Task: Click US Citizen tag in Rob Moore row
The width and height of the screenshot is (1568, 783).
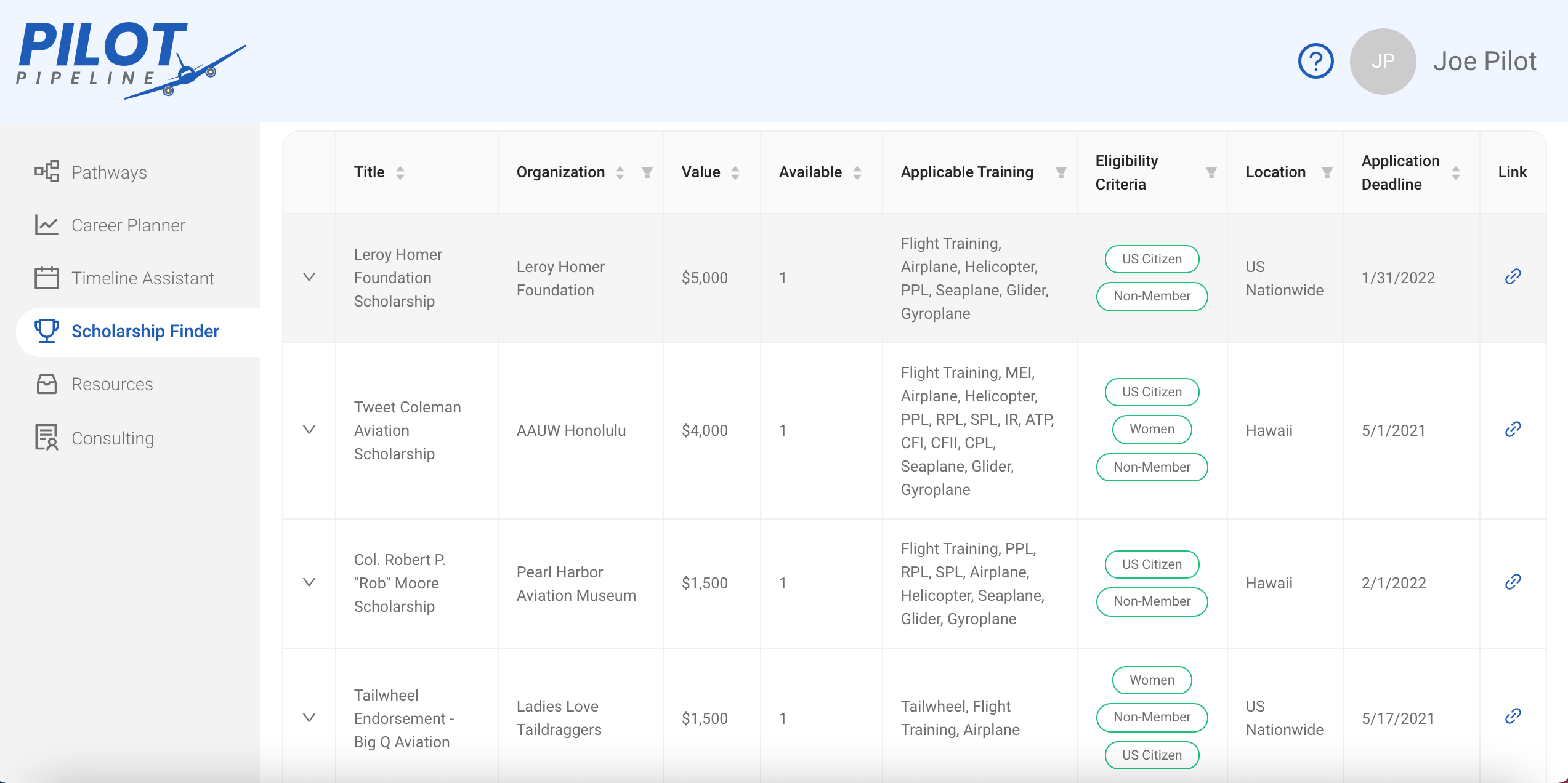Action: coord(1152,564)
